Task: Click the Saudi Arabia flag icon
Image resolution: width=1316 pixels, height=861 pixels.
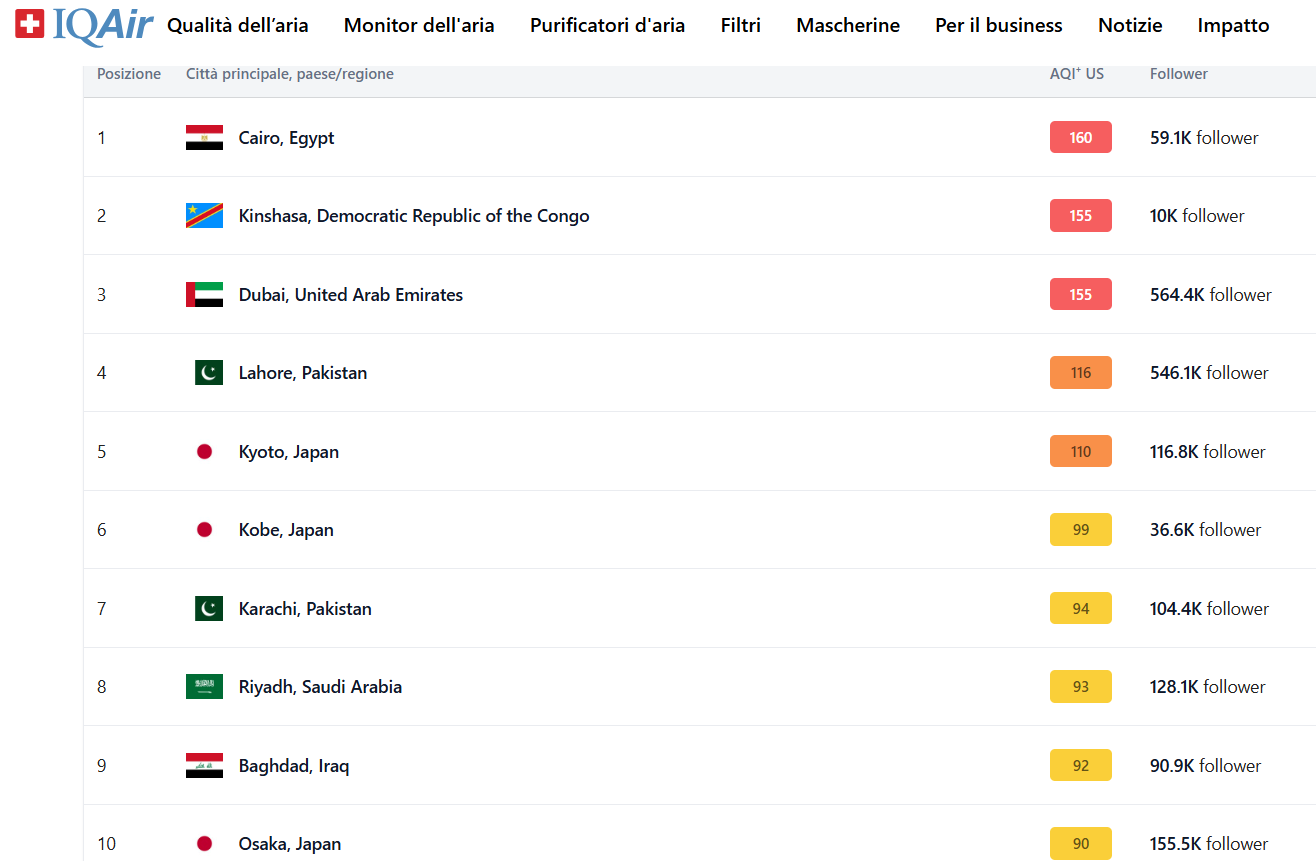Action: 204,687
